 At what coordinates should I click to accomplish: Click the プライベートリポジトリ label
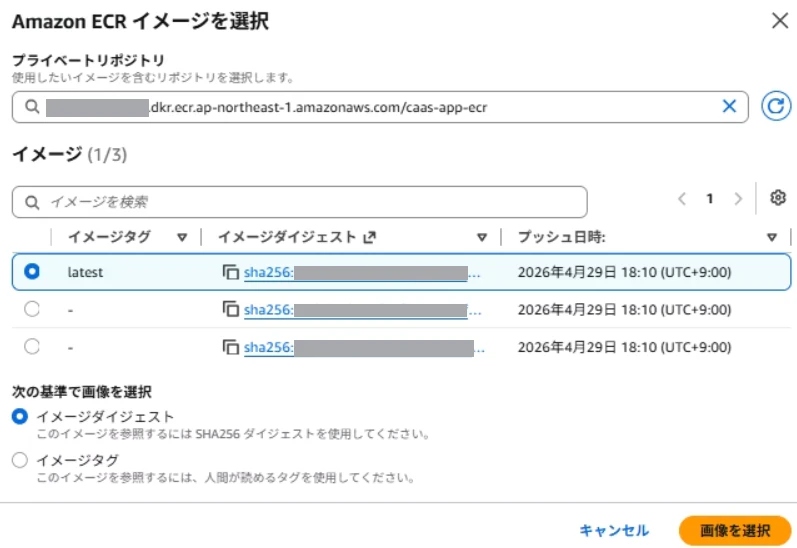(x=88, y=60)
